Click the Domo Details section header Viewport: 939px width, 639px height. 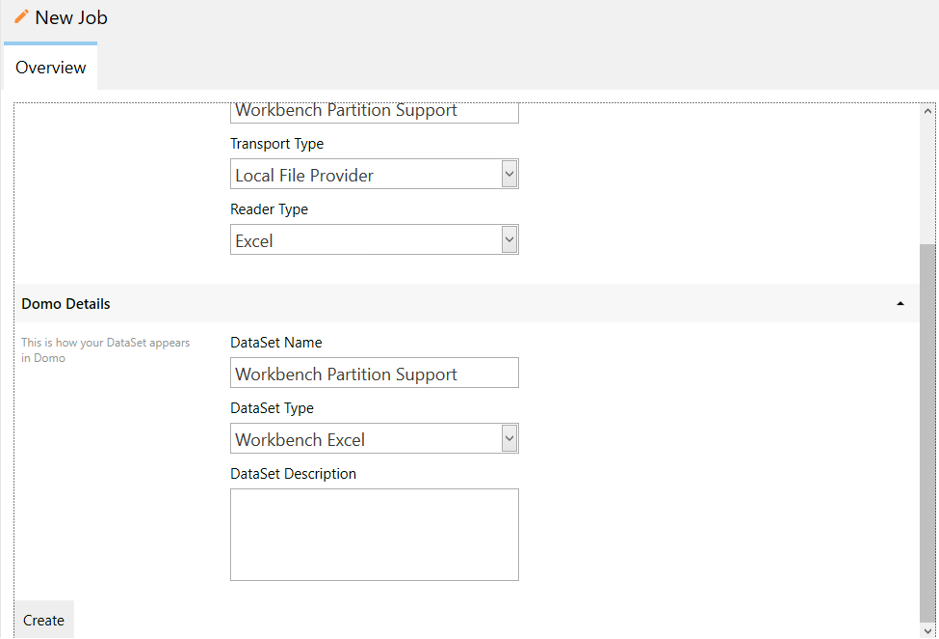(450, 303)
